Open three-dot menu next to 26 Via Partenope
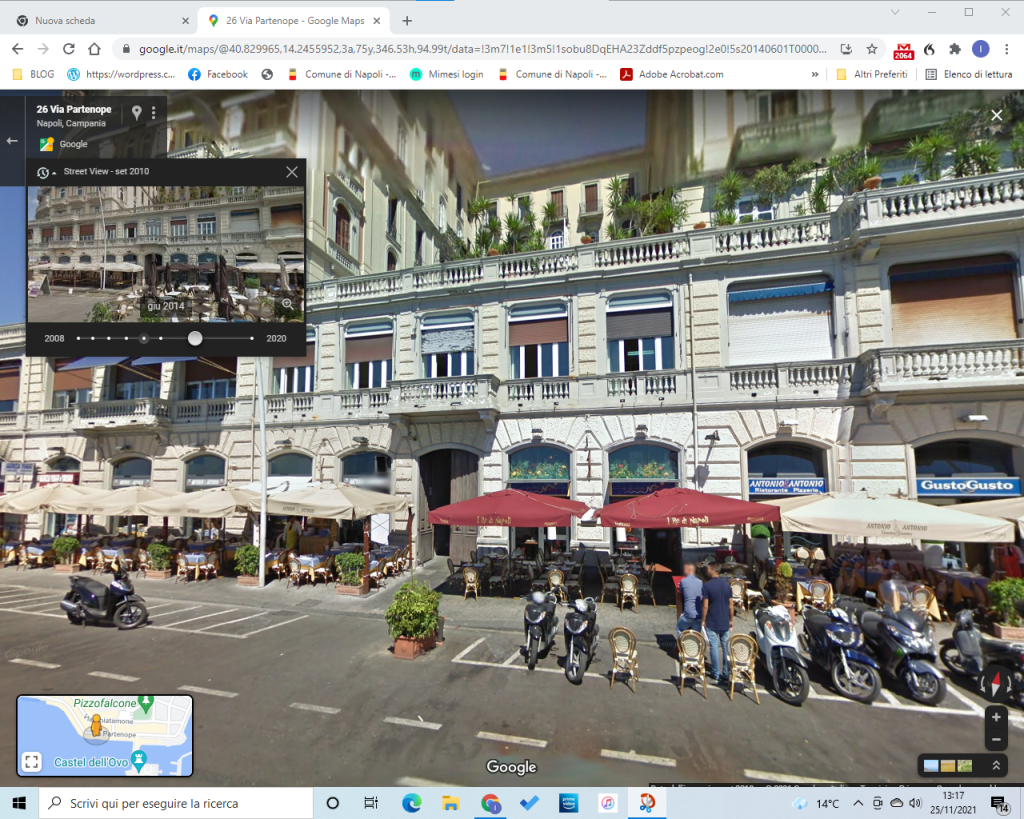The height and width of the screenshot is (819, 1024). pyautogui.click(x=154, y=113)
